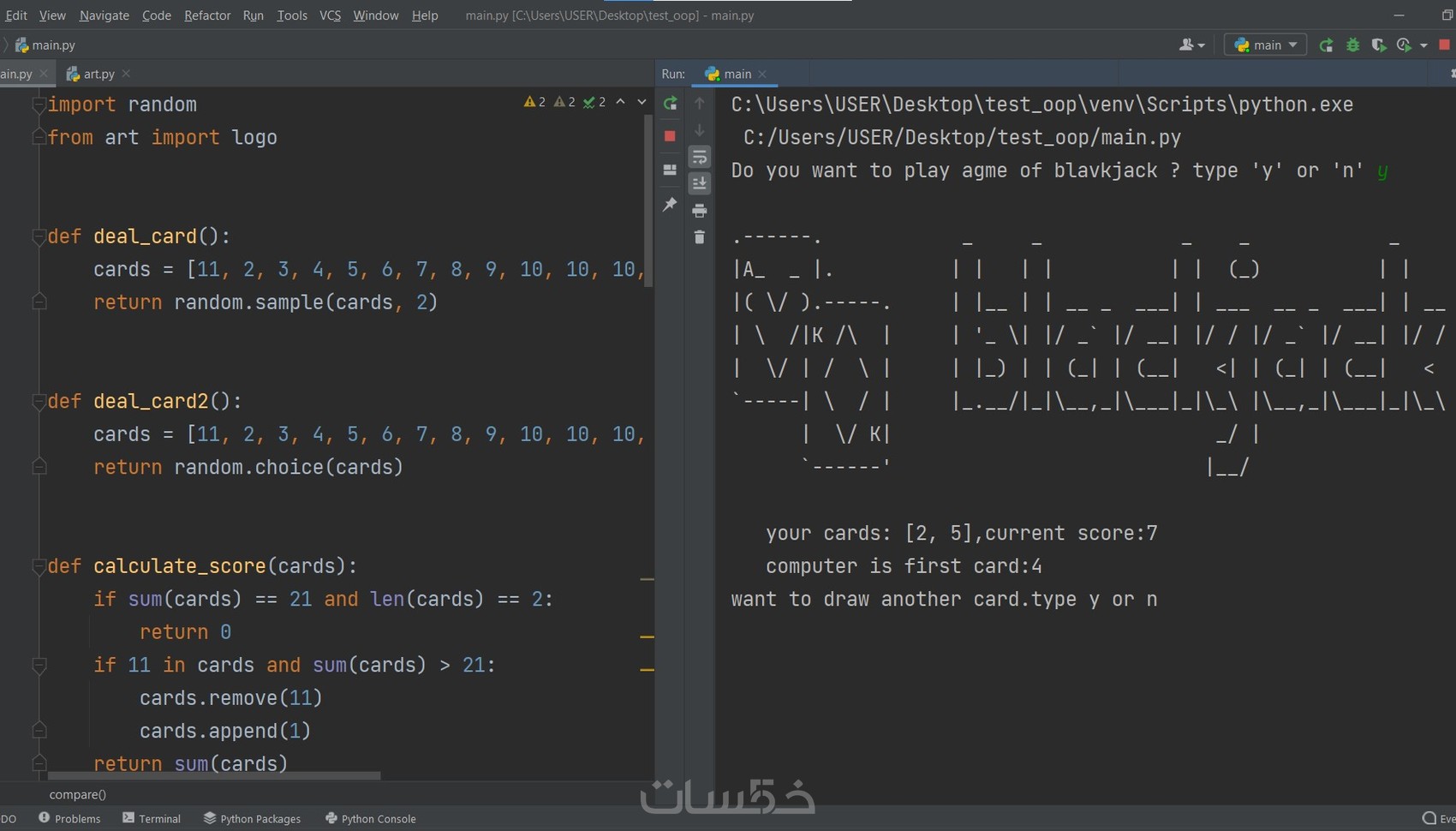Clear all console output with the trash icon
The image size is (1456, 831).
(x=700, y=237)
